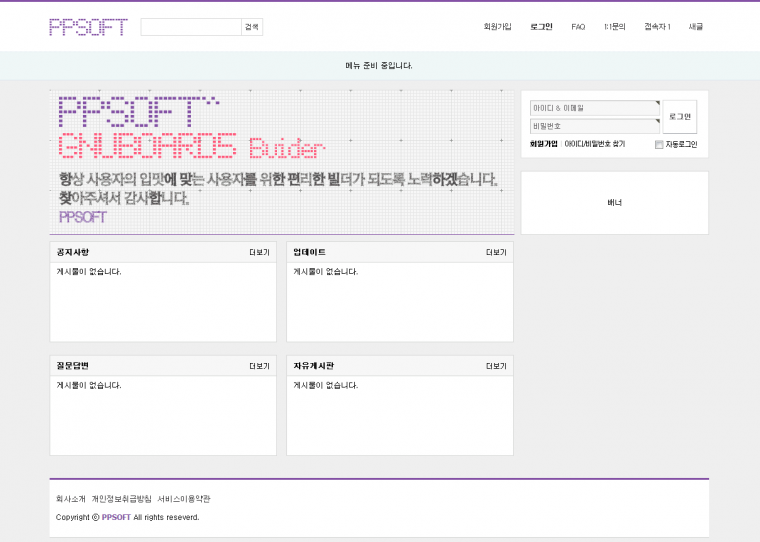Click the search input field
The width and height of the screenshot is (760, 542).
click(x=191, y=27)
